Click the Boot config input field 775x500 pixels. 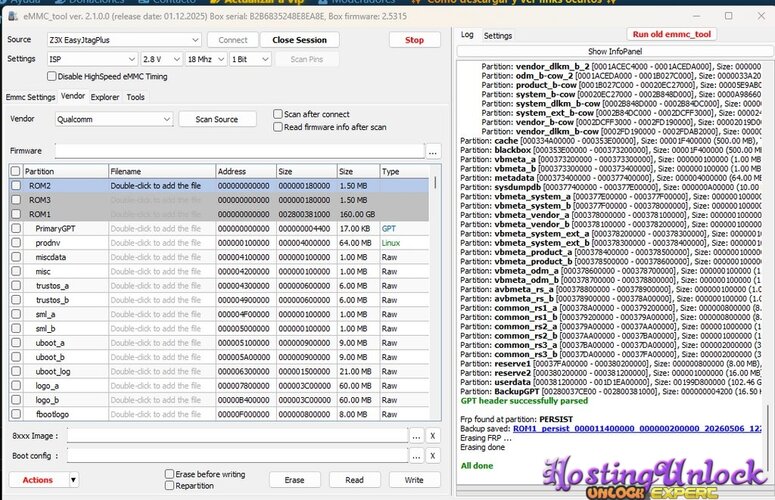[237, 456]
